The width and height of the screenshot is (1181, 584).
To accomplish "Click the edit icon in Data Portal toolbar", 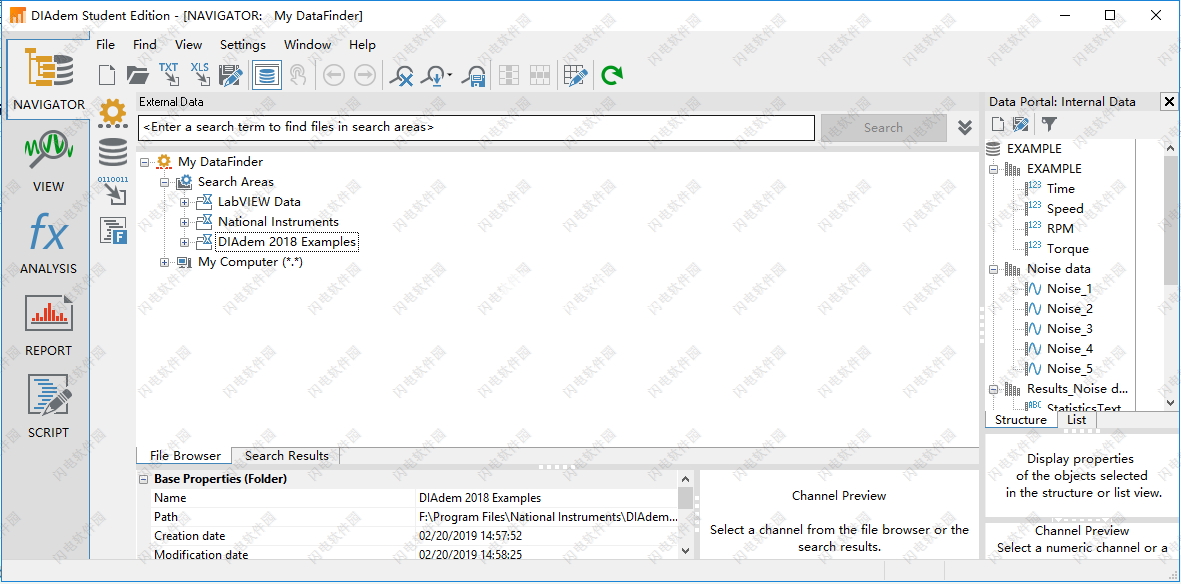I will [1021, 124].
